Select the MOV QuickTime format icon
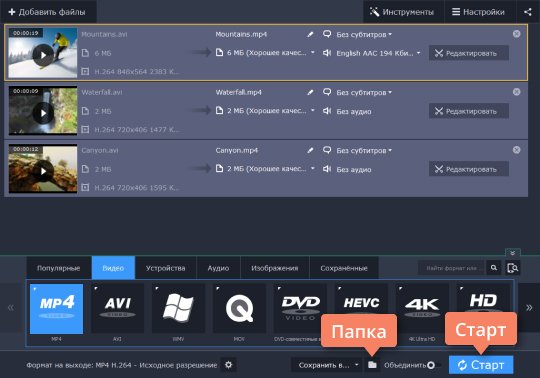Image resolution: width=540 pixels, height=378 pixels. [239, 309]
